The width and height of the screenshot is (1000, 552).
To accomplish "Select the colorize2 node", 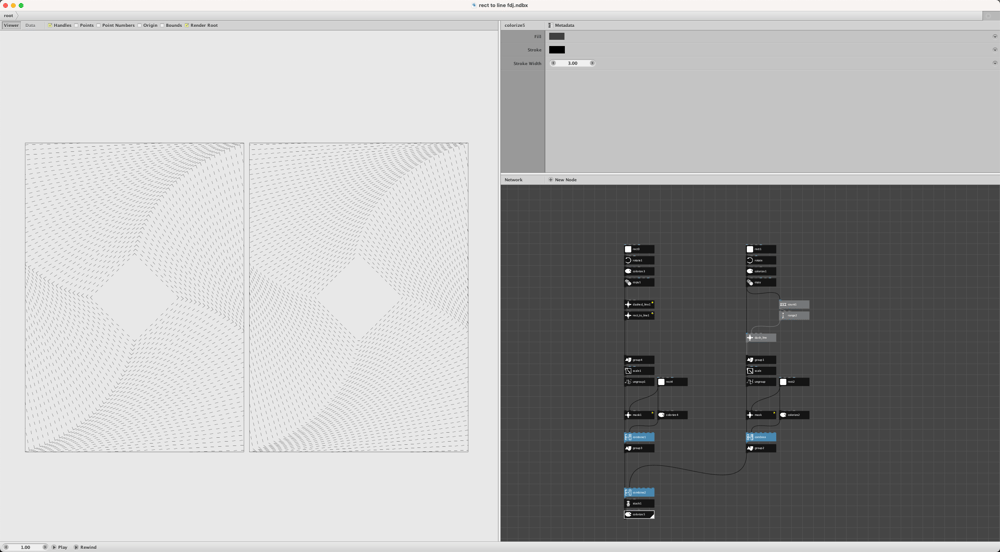I will pyautogui.click(x=794, y=415).
